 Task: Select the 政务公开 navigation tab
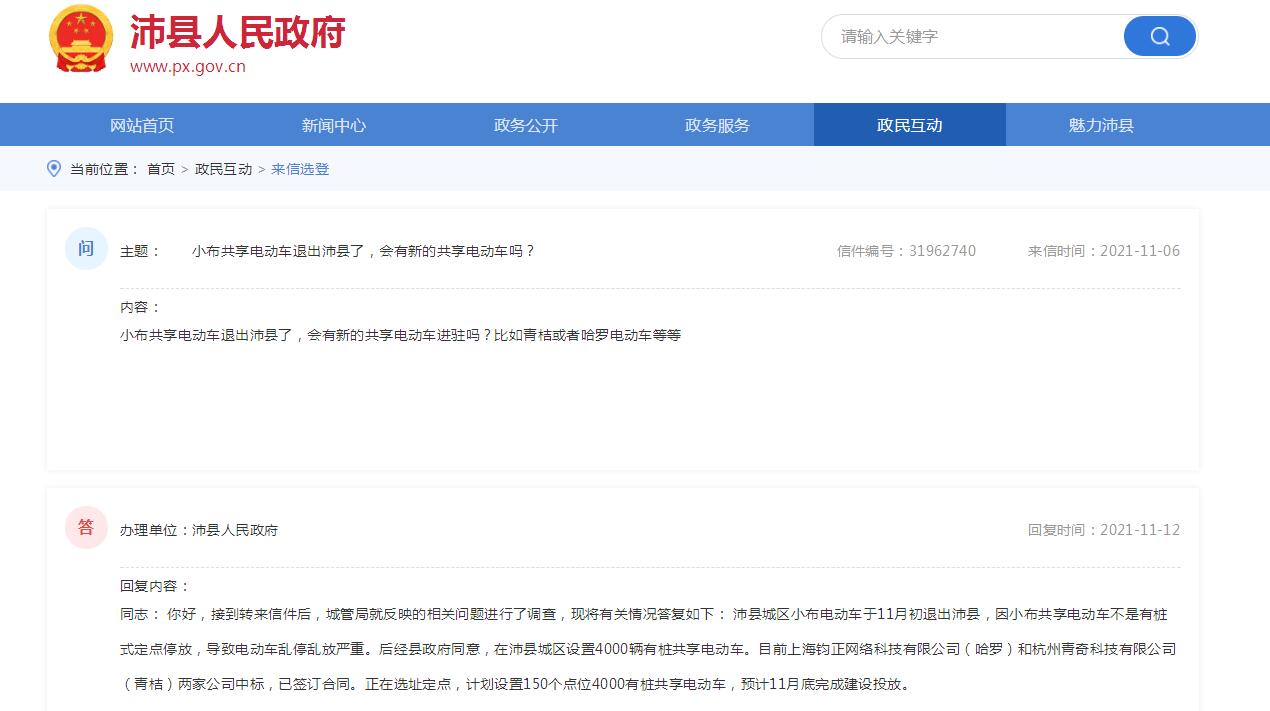pos(526,125)
